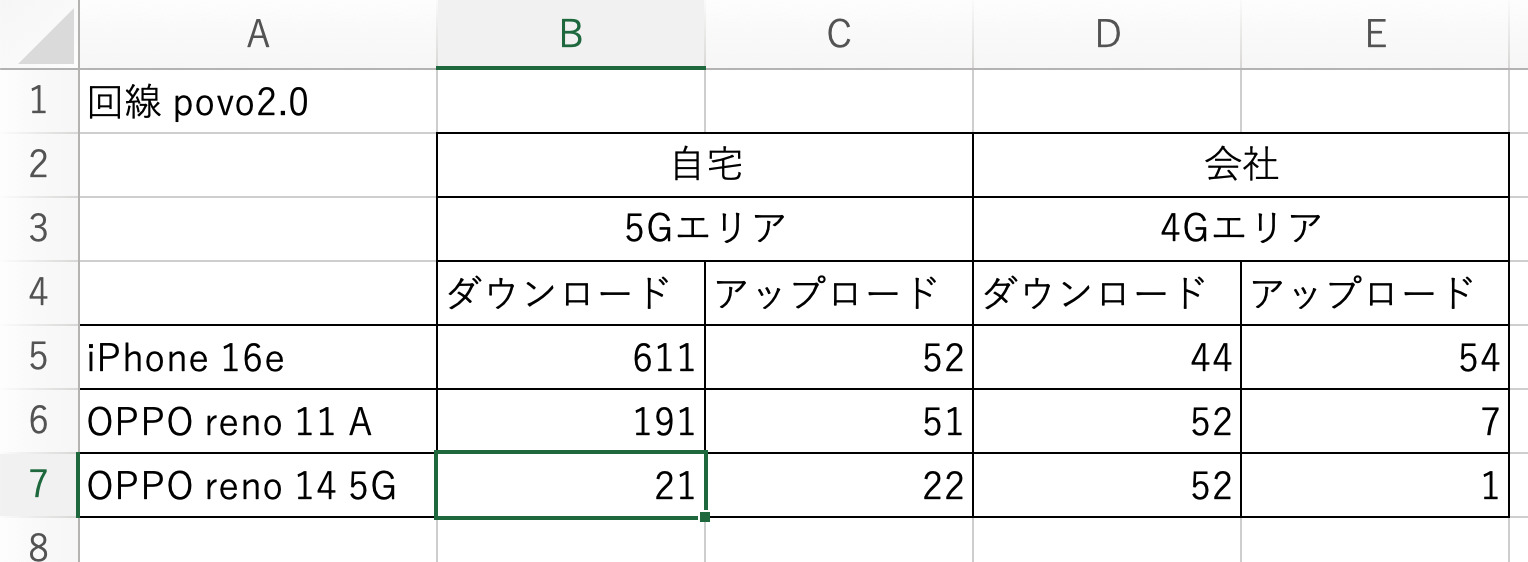Image resolution: width=1528 pixels, height=562 pixels.
Task: Click cell with value 191
Action: pos(570,421)
